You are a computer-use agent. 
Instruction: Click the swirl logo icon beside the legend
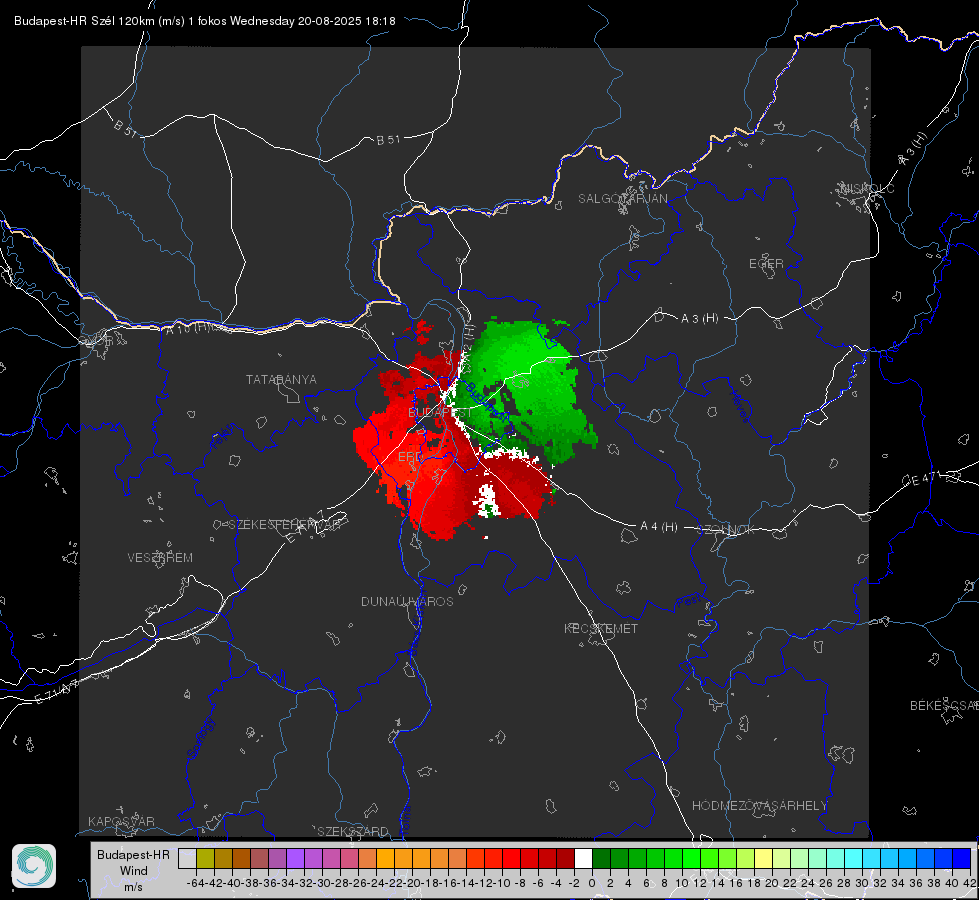[34, 866]
